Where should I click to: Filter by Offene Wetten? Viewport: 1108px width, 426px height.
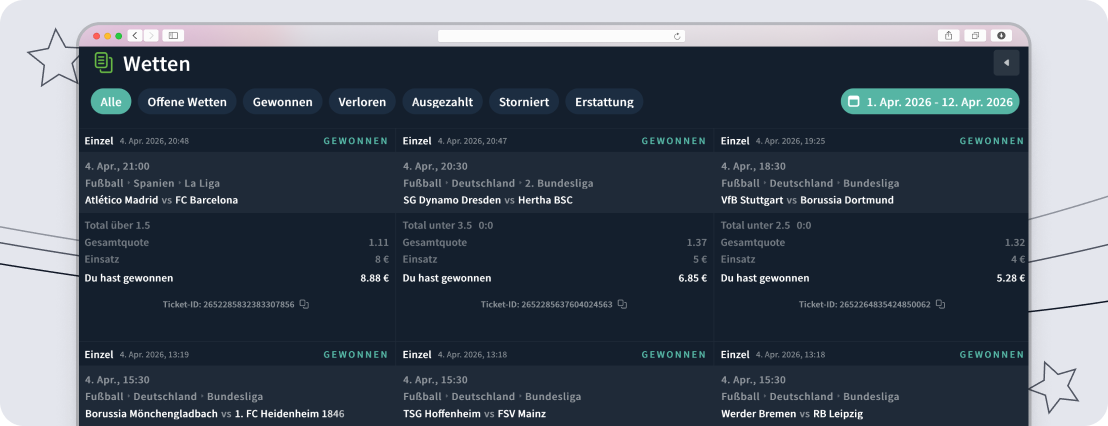(x=187, y=102)
